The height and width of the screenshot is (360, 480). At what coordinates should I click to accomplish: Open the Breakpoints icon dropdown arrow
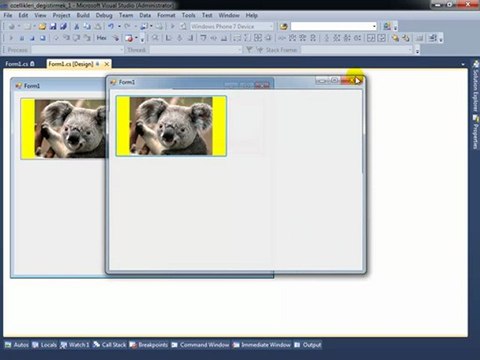coord(136,38)
